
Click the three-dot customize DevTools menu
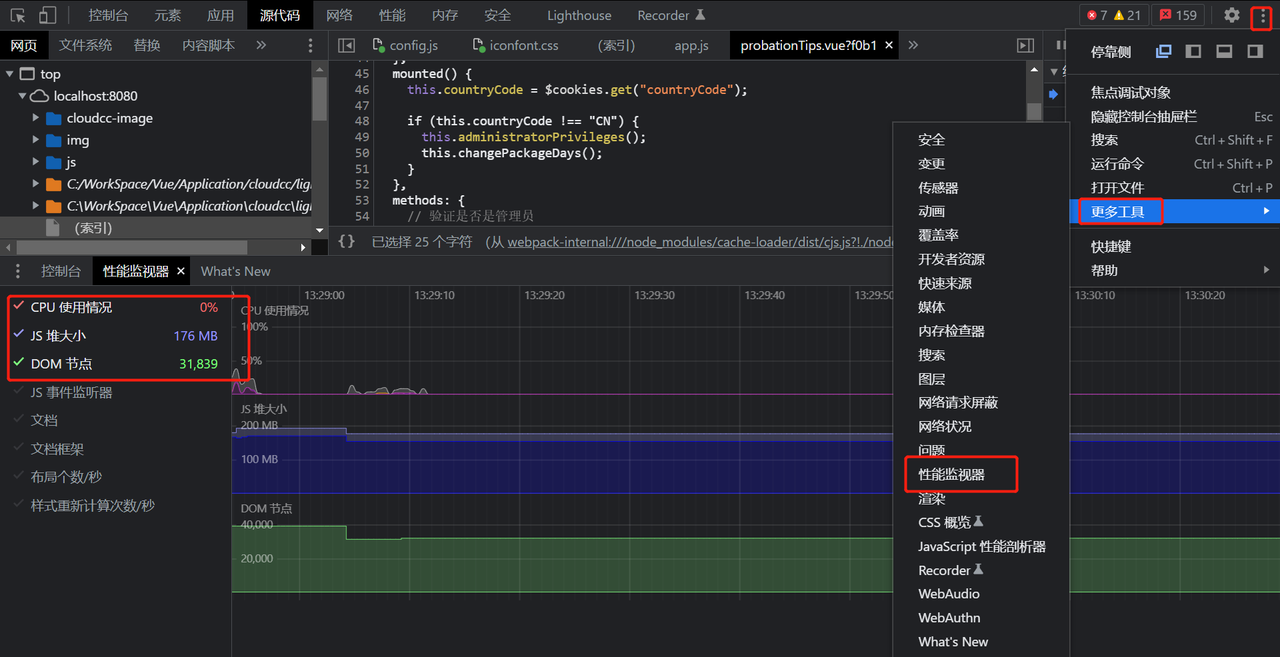(x=1261, y=16)
